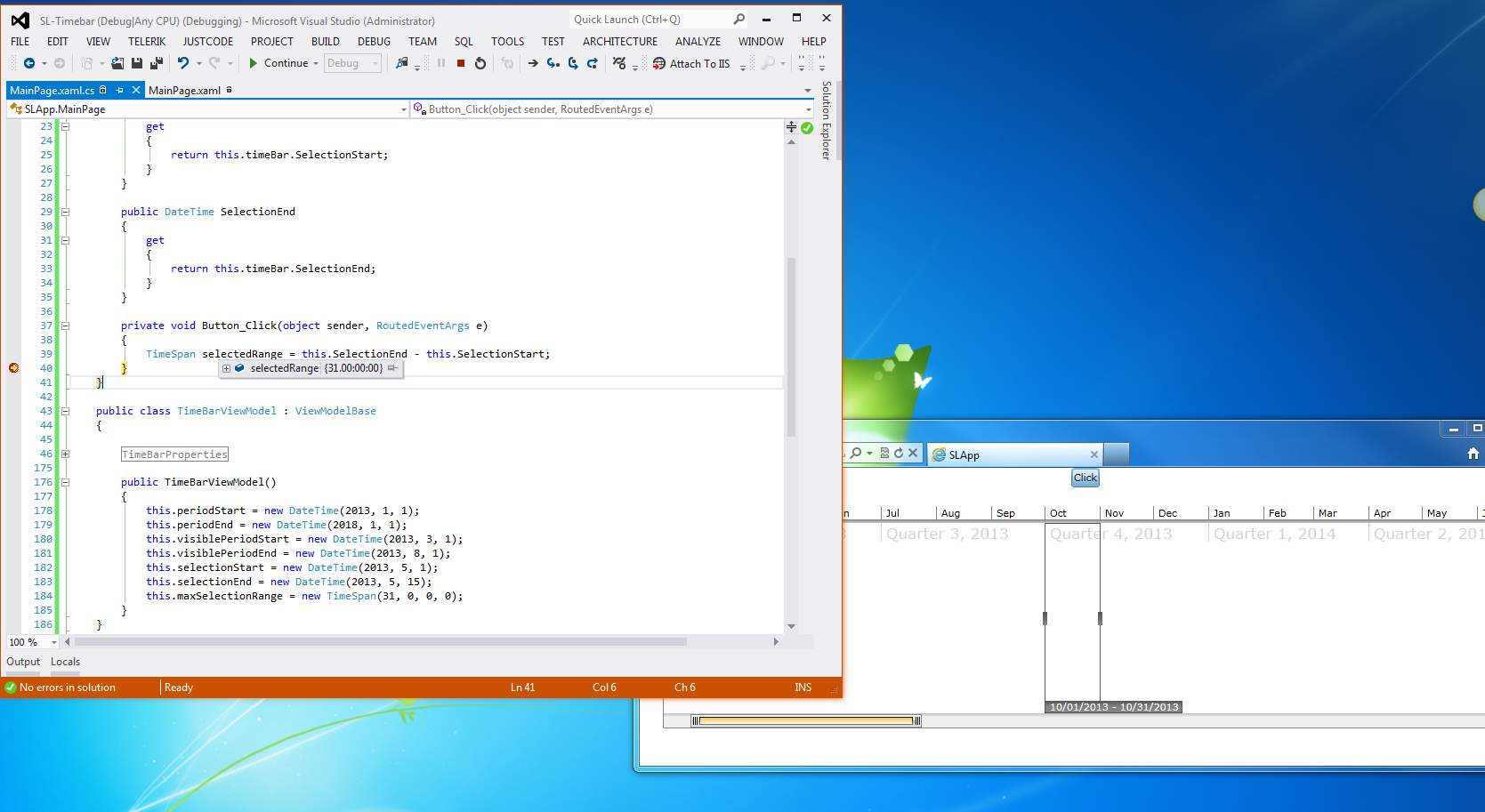This screenshot has height=812, width=1485.
Task: Click the Attach To IIS globe icon
Action: click(659, 63)
